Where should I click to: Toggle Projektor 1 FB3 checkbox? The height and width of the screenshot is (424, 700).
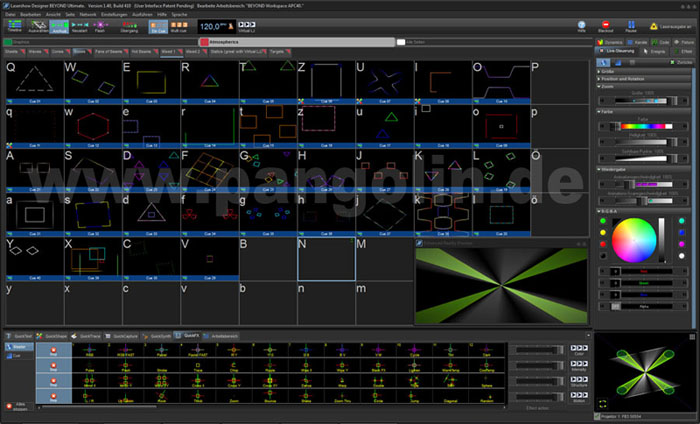597,416
